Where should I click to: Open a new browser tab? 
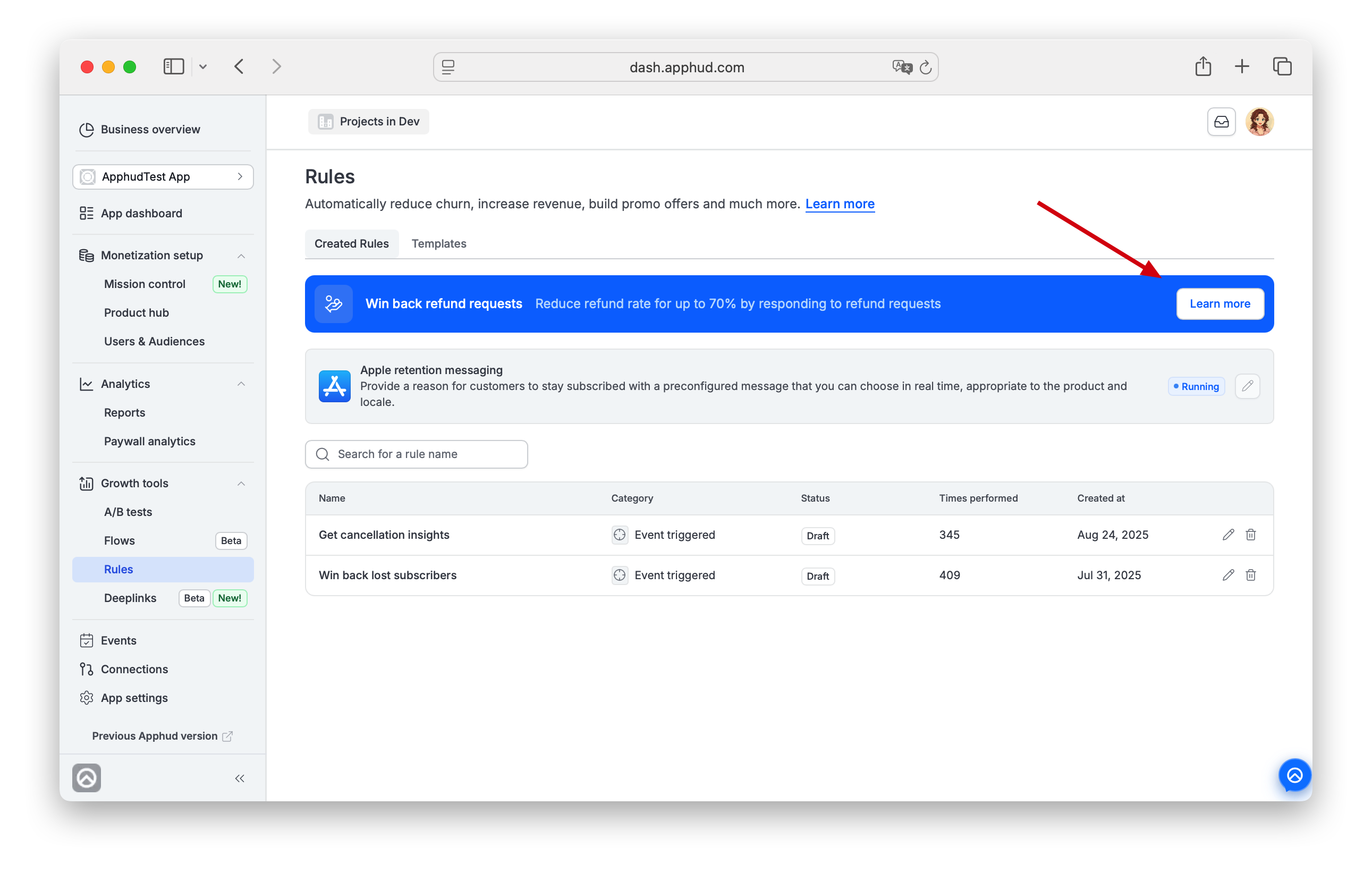(x=1241, y=66)
